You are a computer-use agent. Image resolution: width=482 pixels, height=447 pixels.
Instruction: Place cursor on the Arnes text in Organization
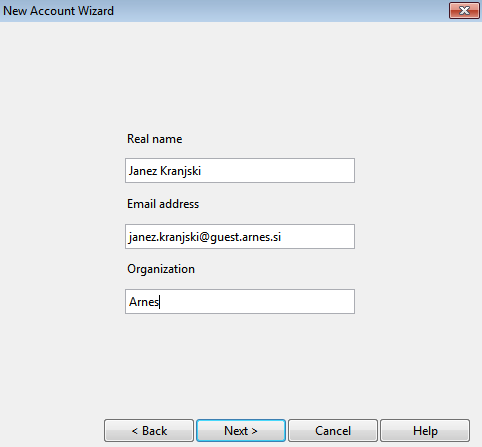144,302
